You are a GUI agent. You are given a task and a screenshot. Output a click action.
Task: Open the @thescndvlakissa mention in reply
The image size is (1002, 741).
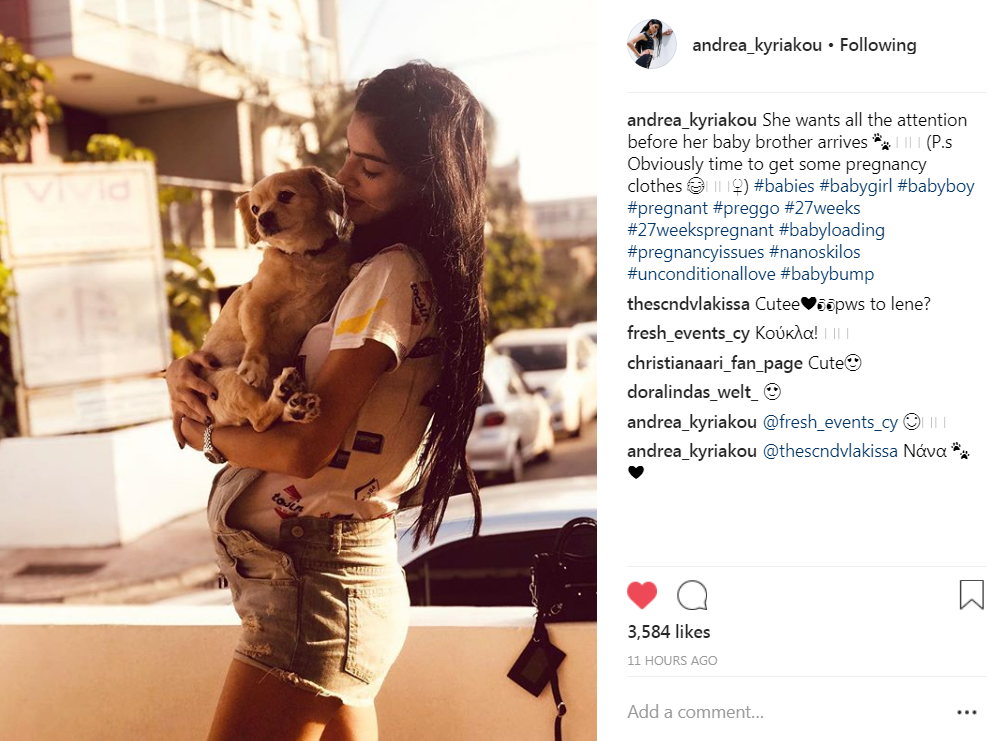[x=830, y=451]
